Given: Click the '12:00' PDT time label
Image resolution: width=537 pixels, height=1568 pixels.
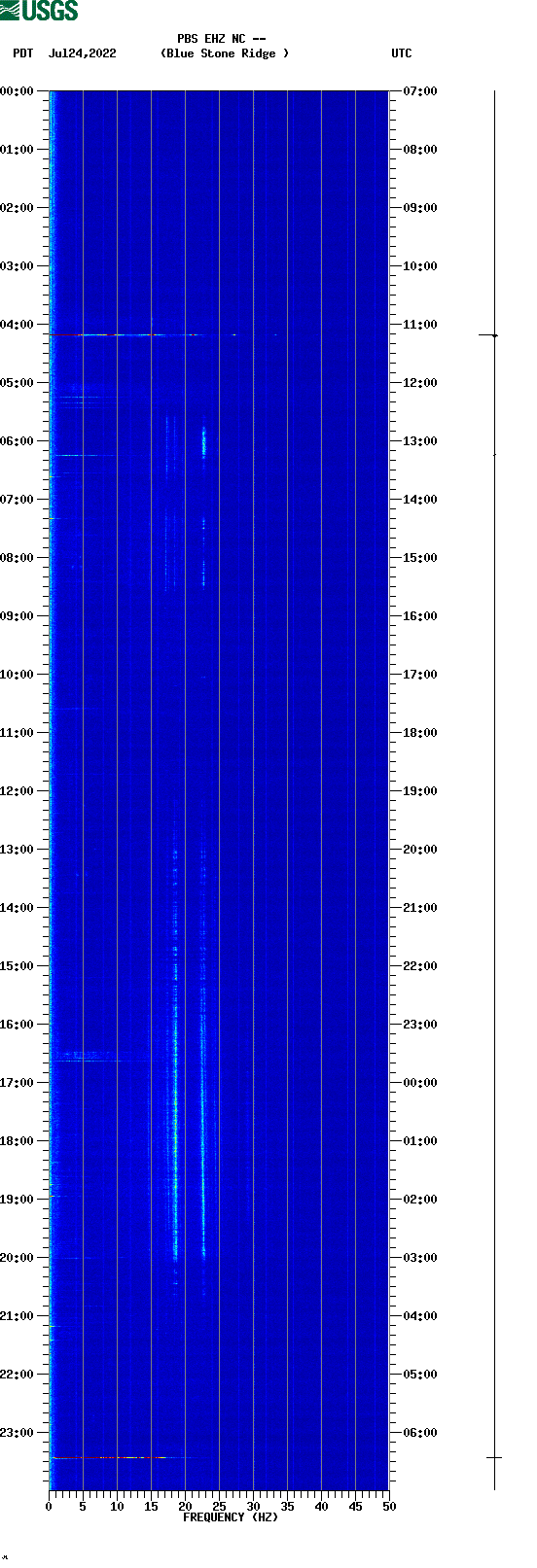Looking at the screenshot, I should (x=18, y=790).
